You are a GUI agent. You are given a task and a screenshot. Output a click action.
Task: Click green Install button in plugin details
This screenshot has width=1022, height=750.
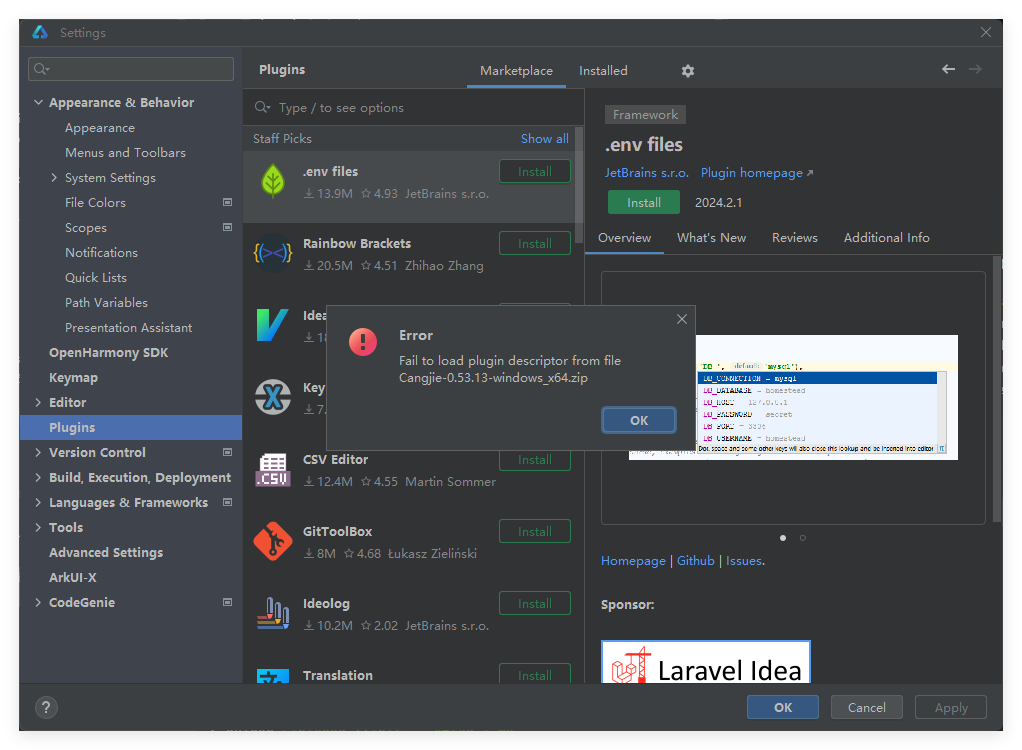coord(643,203)
